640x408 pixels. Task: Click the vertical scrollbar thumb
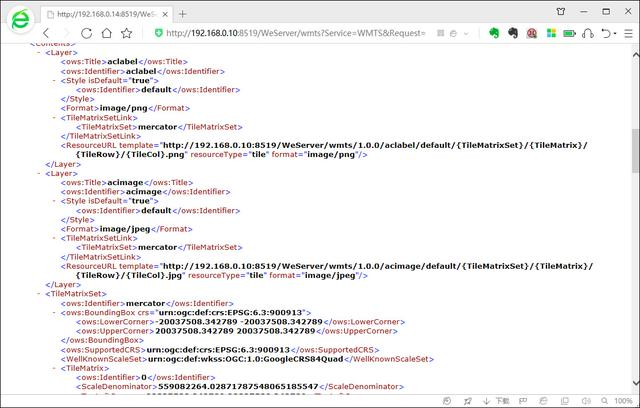pos(636,151)
